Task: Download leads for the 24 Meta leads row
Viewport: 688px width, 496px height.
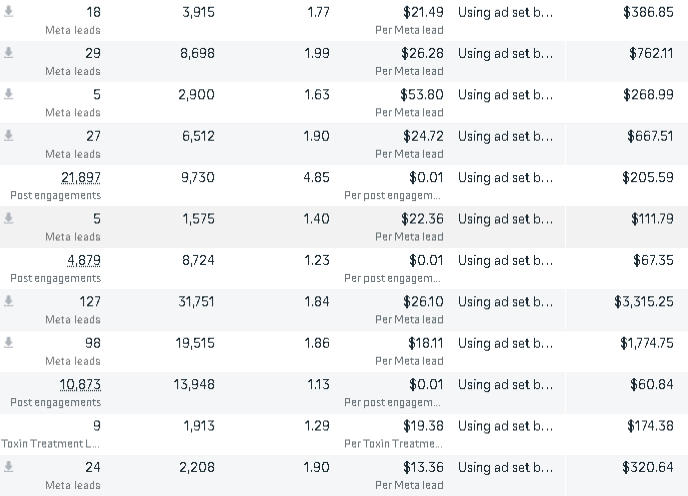Action: click(x=9, y=467)
